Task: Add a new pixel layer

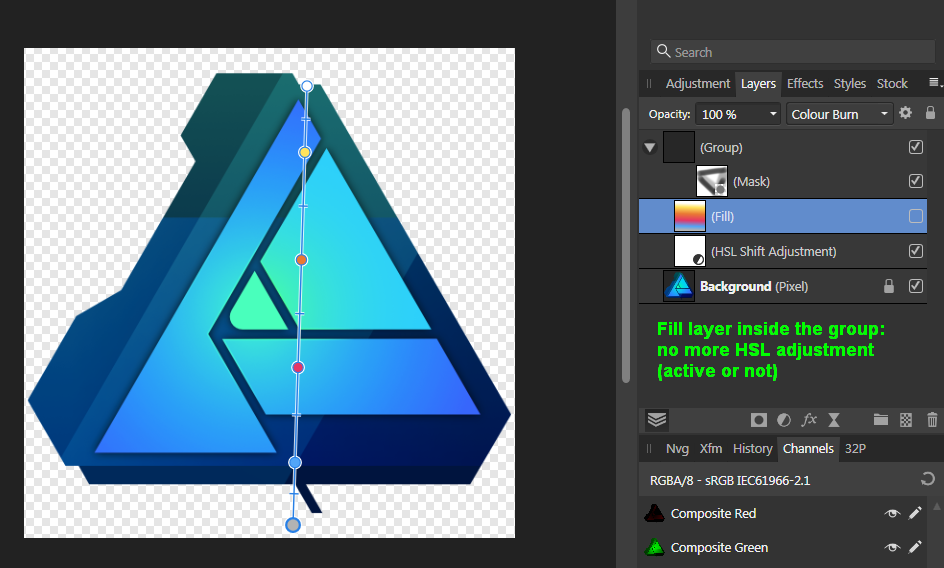Action: click(x=906, y=420)
